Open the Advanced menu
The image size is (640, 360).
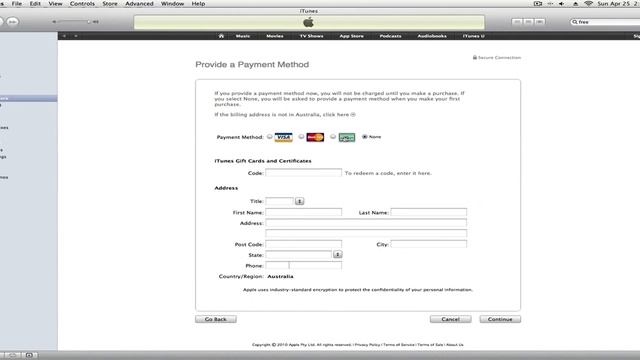pyautogui.click(x=139, y=4)
